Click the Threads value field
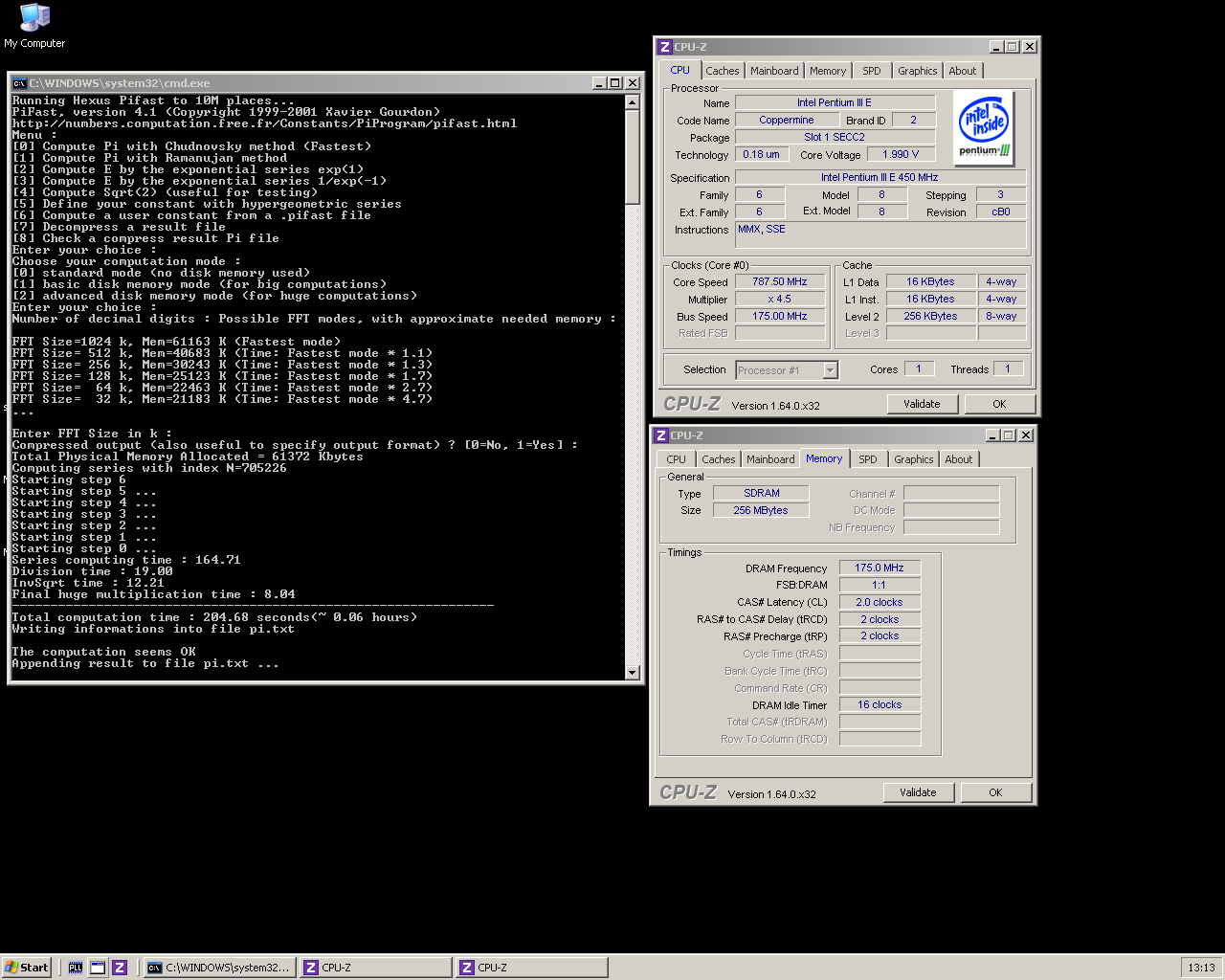The width and height of the screenshot is (1225, 980). tap(1008, 368)
